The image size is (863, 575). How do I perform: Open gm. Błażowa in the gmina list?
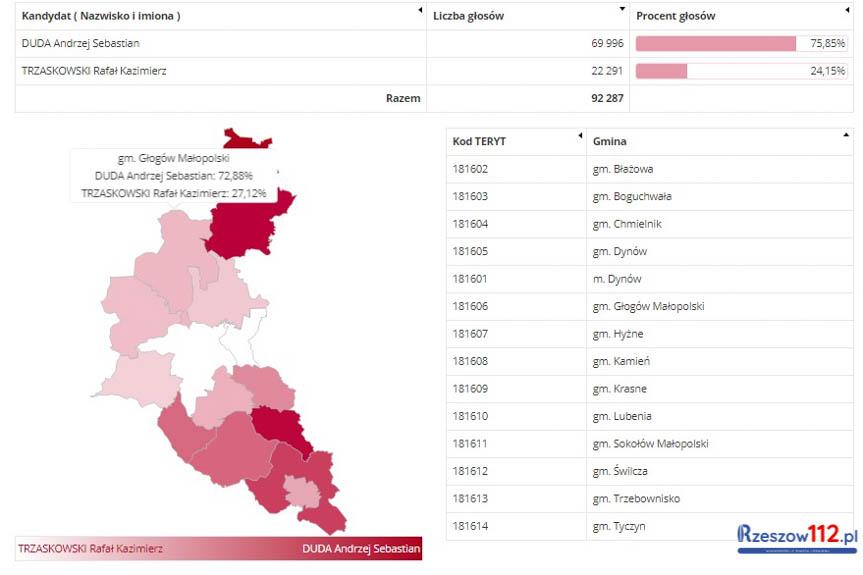622,169
